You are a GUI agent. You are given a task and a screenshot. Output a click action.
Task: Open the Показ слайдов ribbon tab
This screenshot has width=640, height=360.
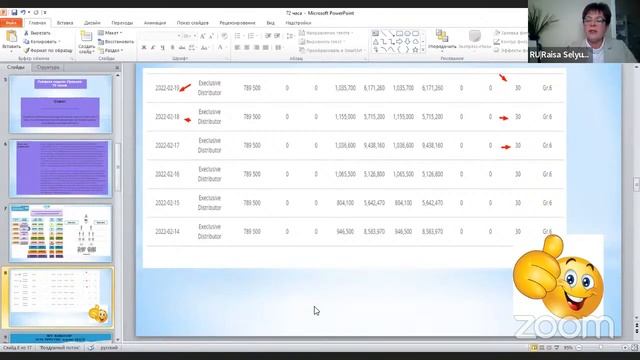[193, 23]
